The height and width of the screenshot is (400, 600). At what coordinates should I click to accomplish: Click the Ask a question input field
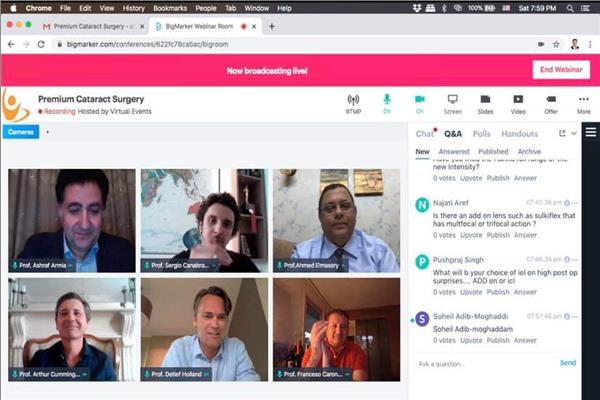pyautogui.click(x=480, y=363)
